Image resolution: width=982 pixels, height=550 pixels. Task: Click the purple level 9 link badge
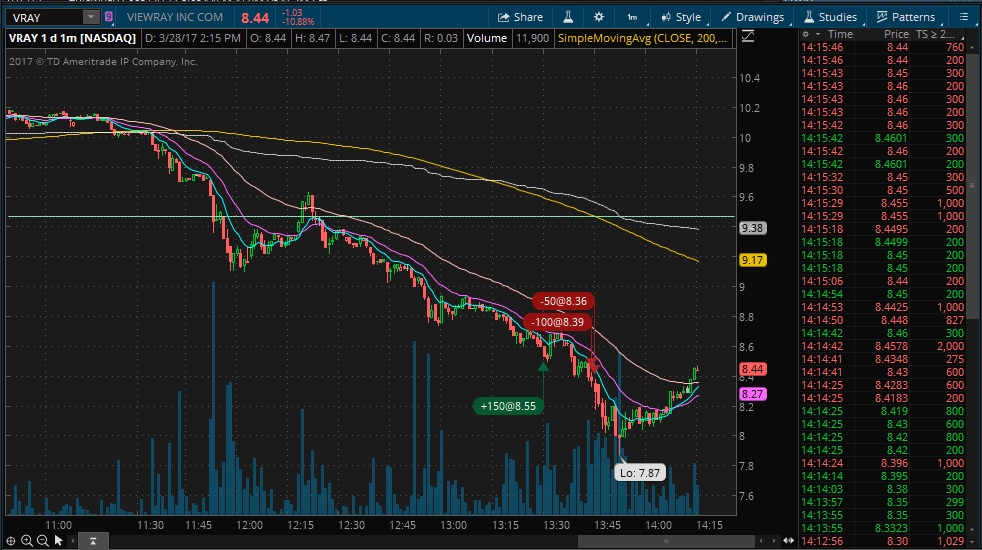coord(109,17)
